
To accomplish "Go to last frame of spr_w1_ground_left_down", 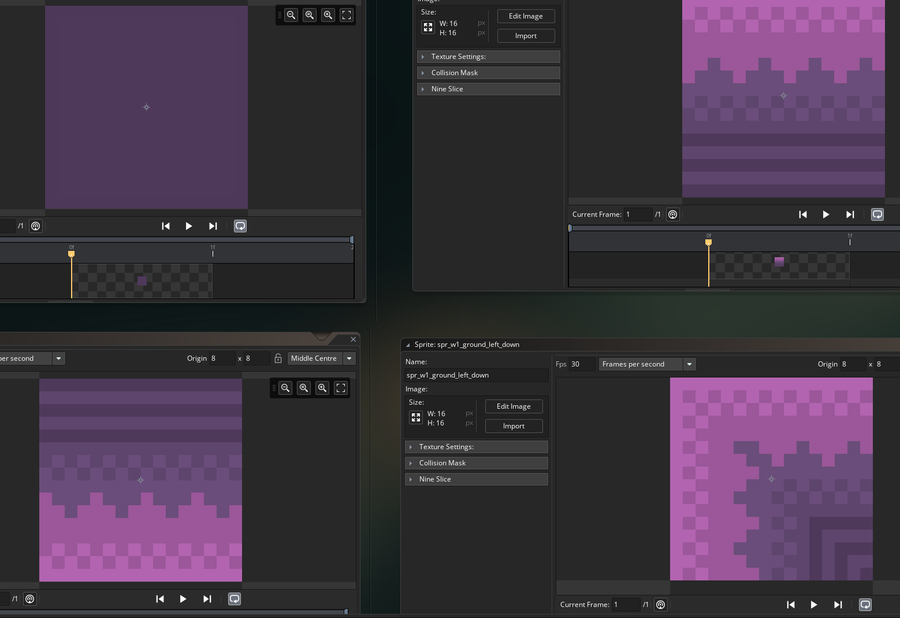I will (x=838, y=605).
